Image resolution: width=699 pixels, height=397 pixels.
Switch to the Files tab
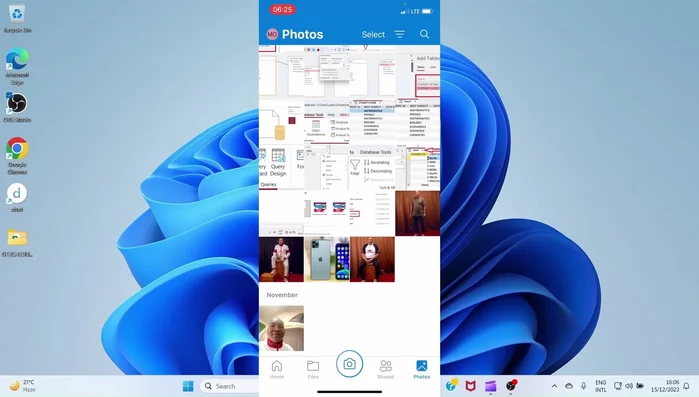coord(313,369)
